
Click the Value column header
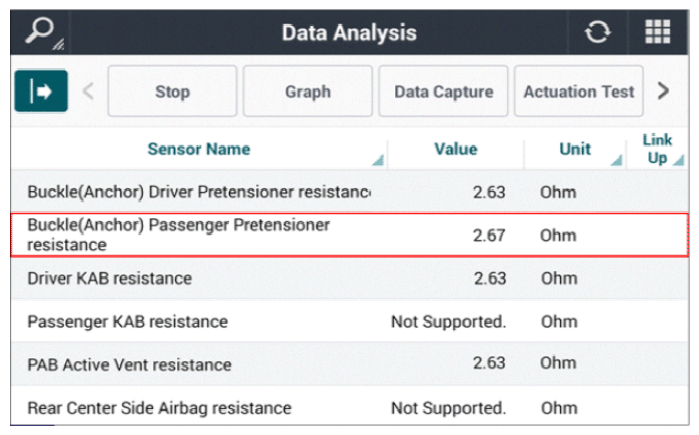456,149
